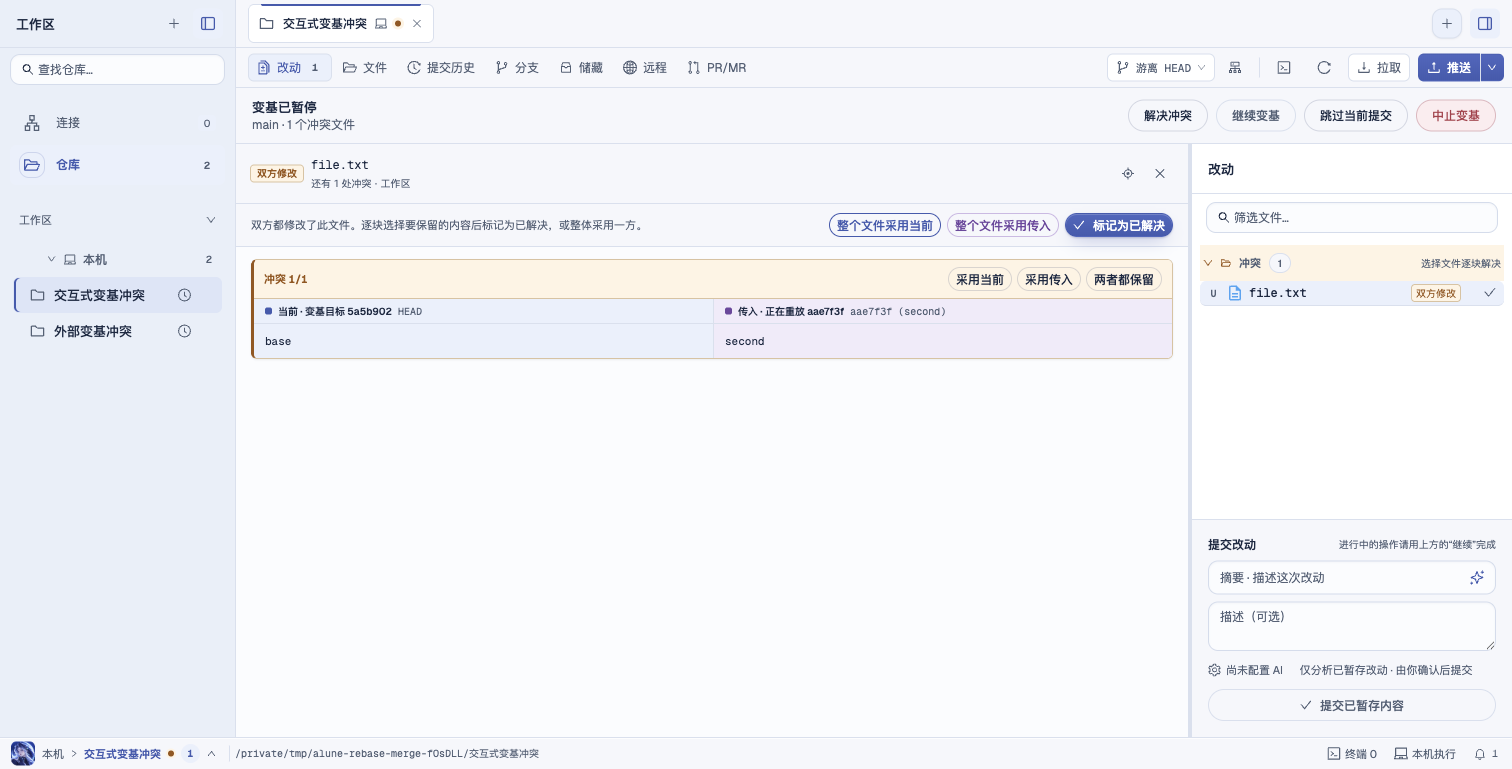The image size is (1512, 769).
Task: Click the 中止变基 button
Action: click(x=1455, y=116)
